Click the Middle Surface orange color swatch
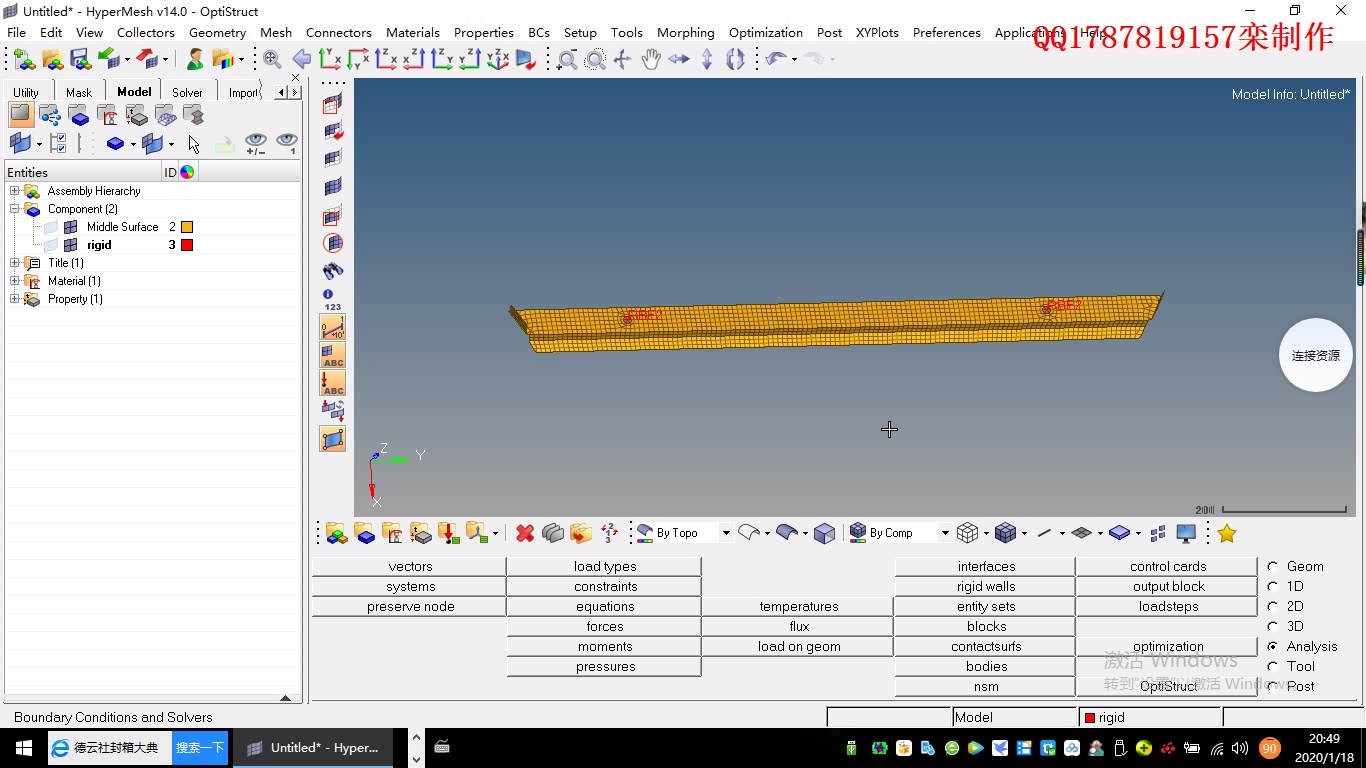Viewport: 1366px width, 768px height. [187, 227]
